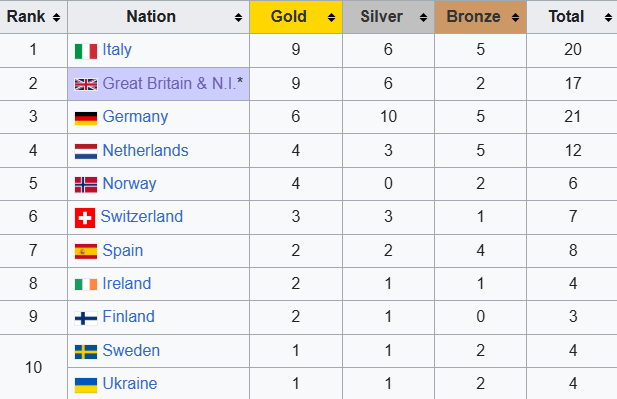Sort table by Nation column arrows
617x399 pixels.
[238, 17]
